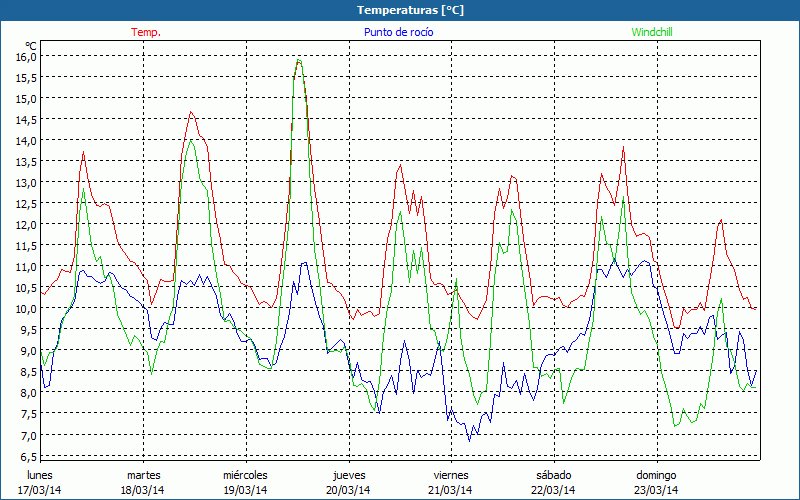Click the 23/03/14 date label
The image size is (800, 500).
pos(657,489)
